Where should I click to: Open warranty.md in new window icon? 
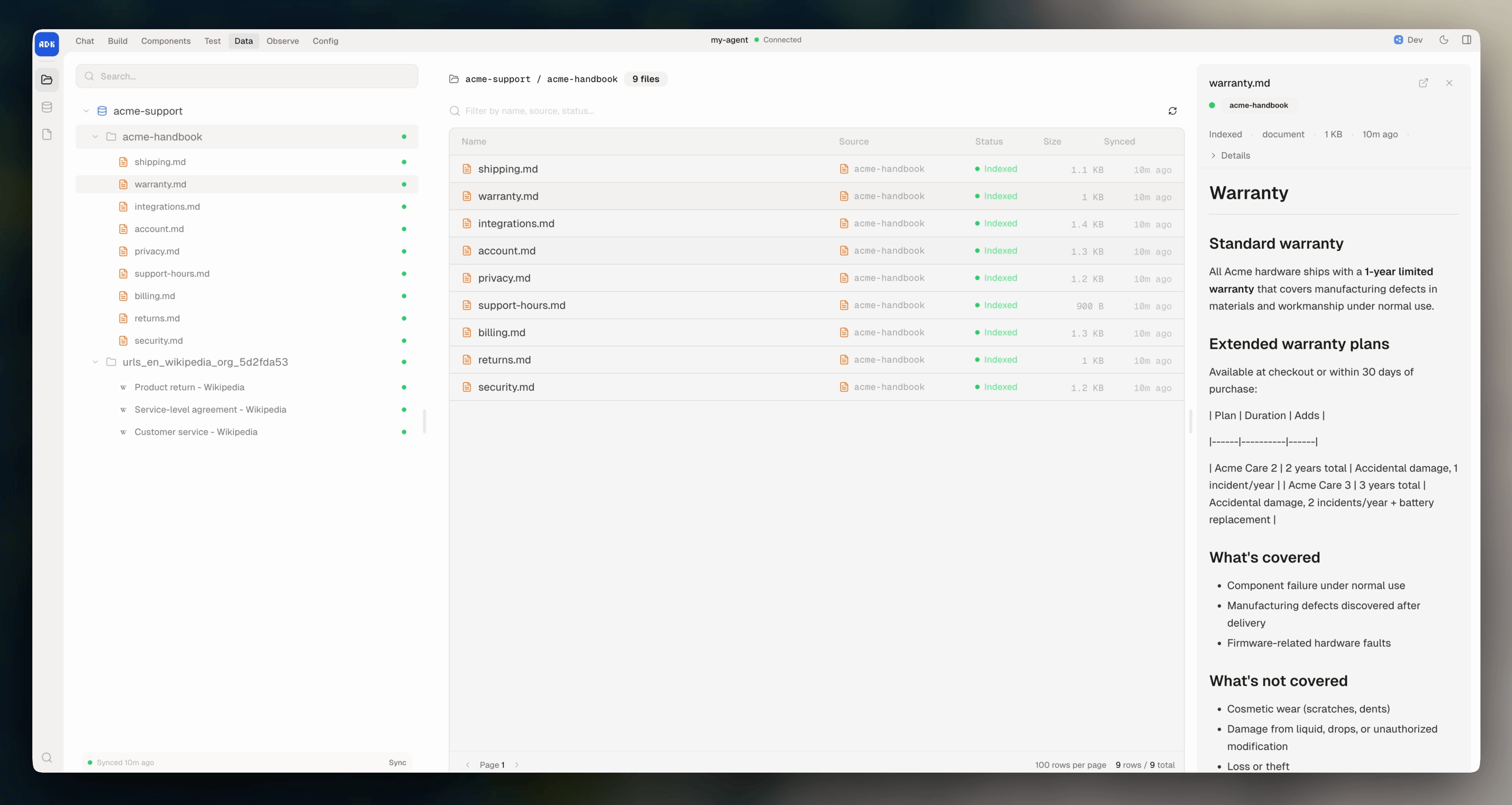[x=1423, y=83]
